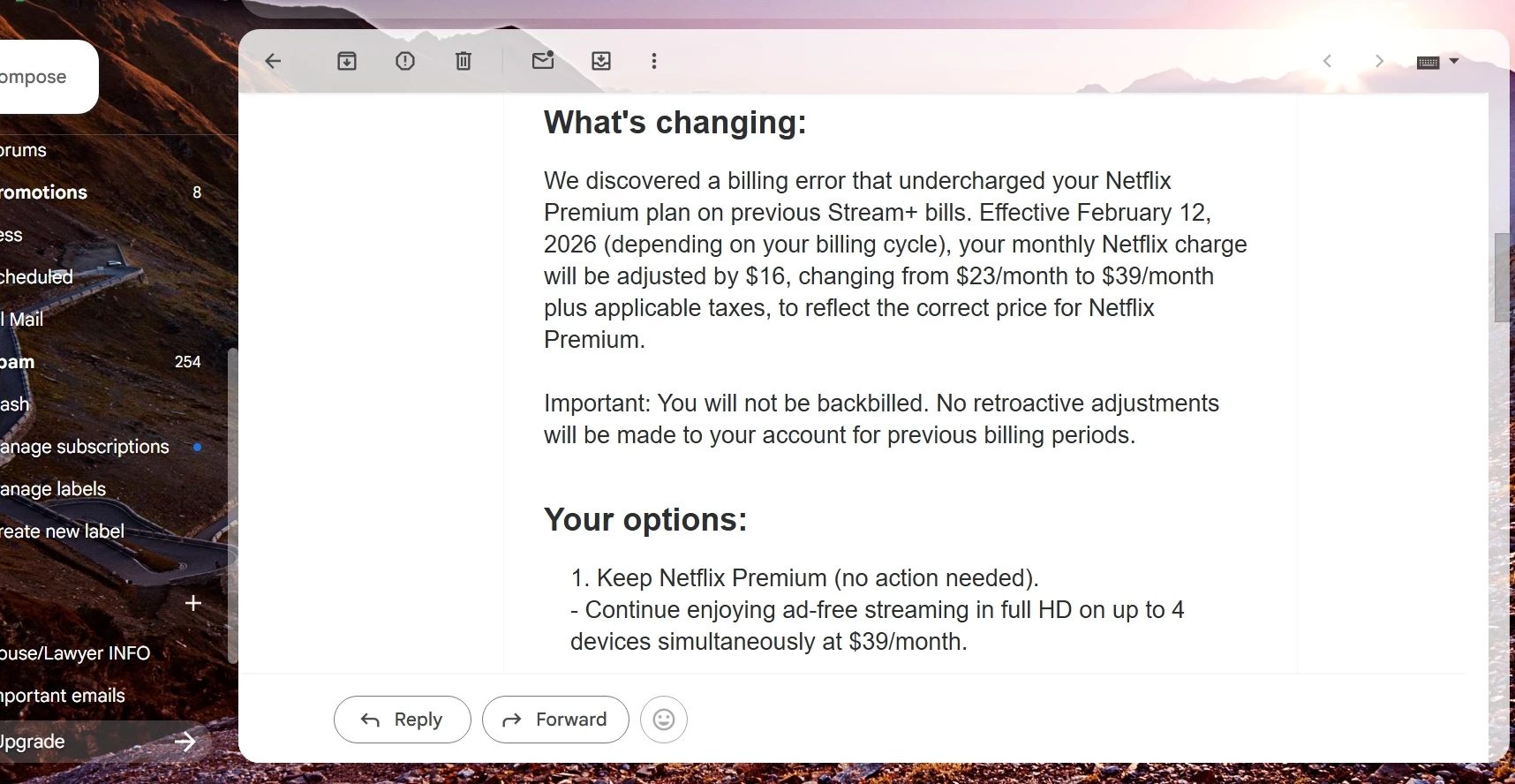This screenshot has width=1515, height=784.
Task: Archive this email
Action: coord(347,61)
